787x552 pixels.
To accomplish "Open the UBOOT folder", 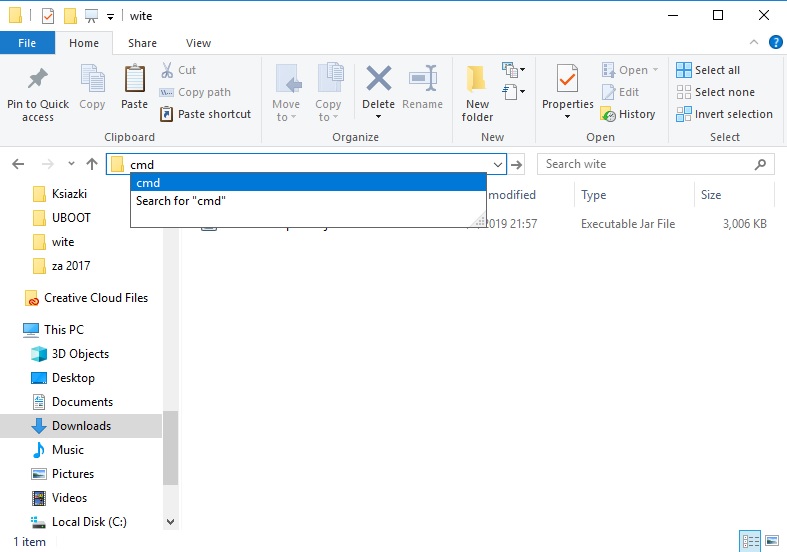I will click(x=62, y=218).
